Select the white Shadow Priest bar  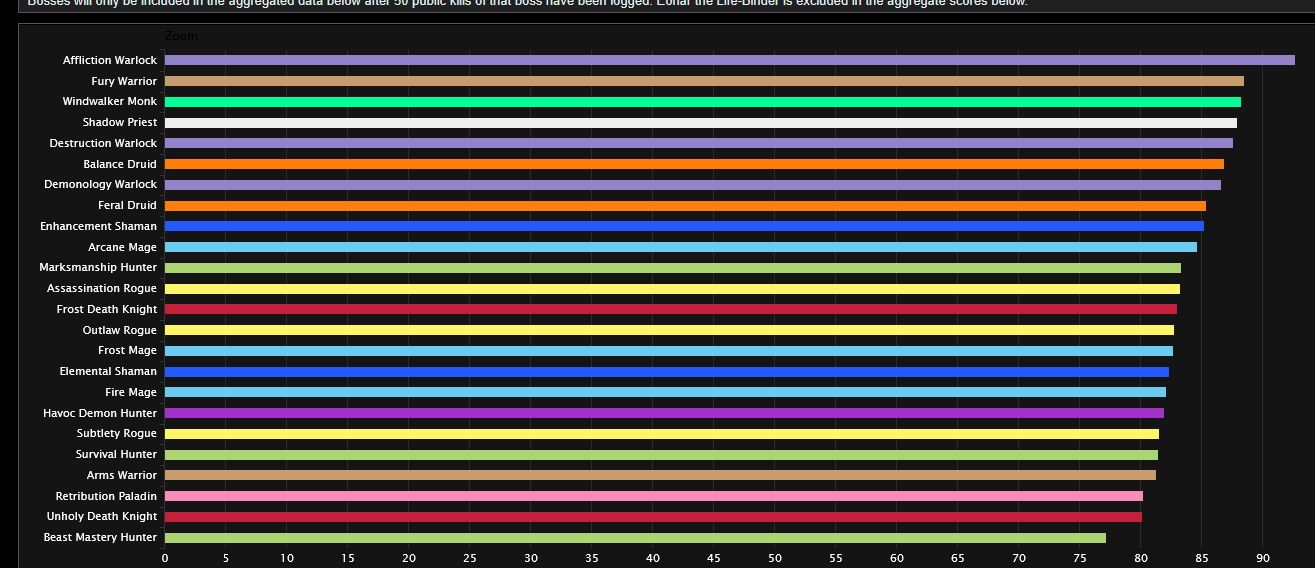700,123
